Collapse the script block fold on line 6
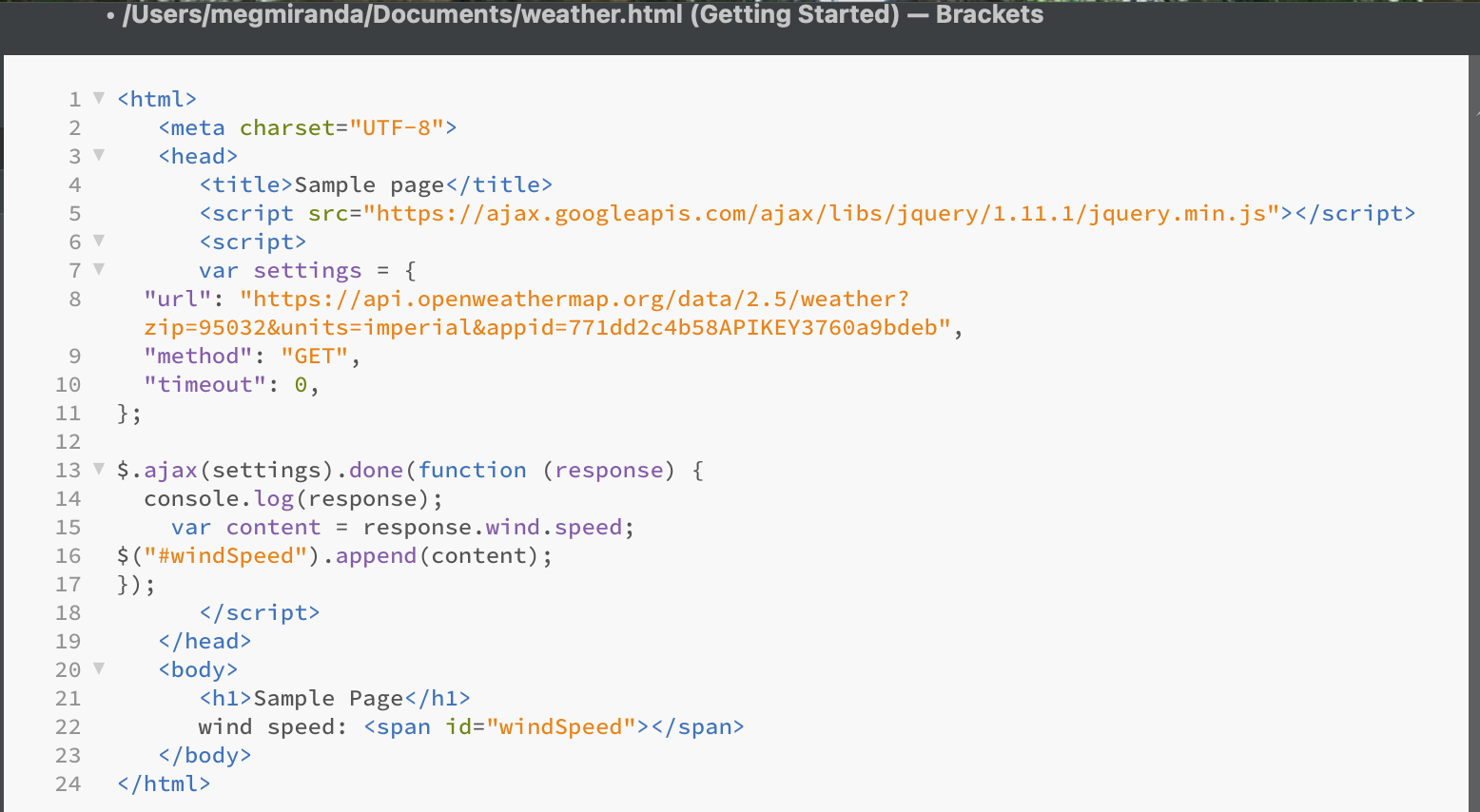The image size is (1480, 812). (99, 241)
